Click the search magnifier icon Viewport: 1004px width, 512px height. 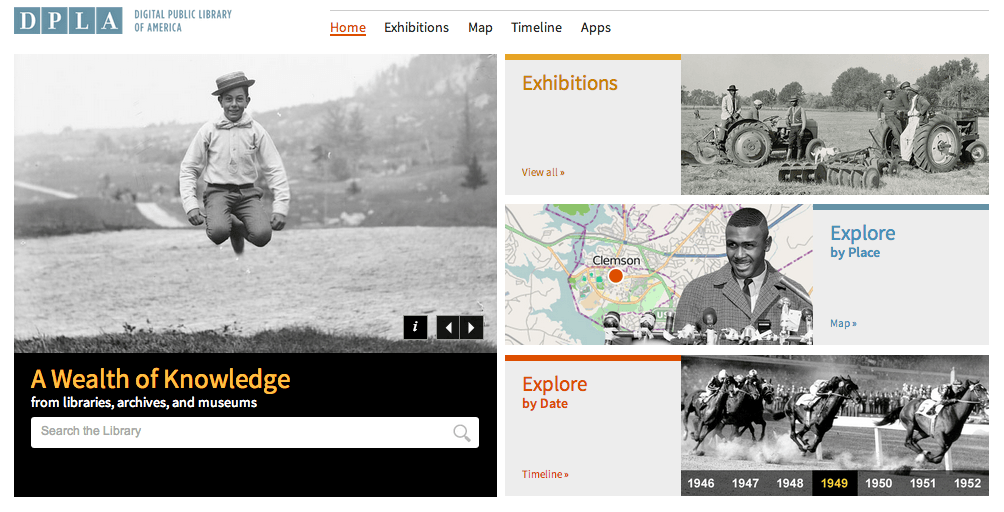point(462,433)
